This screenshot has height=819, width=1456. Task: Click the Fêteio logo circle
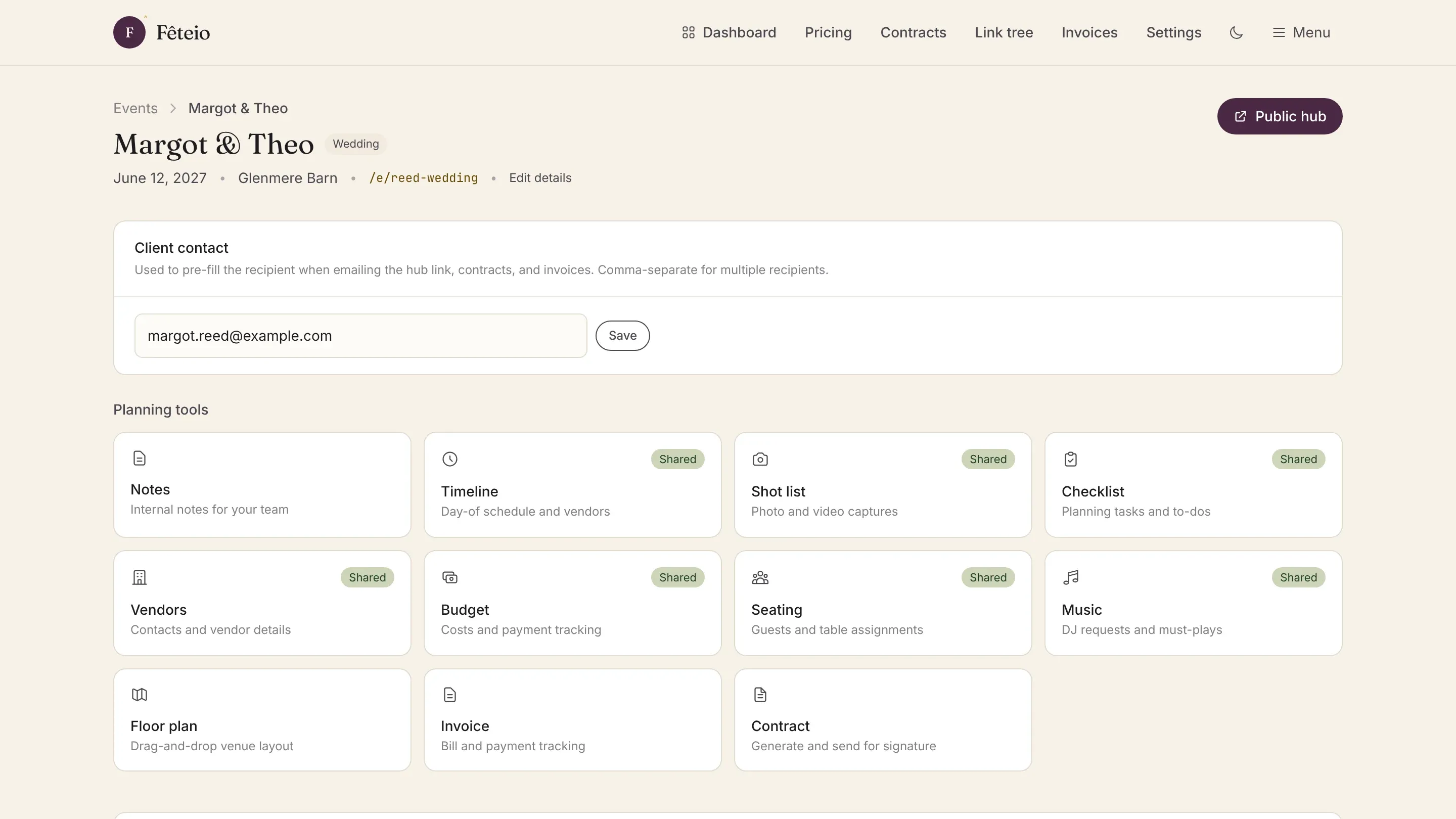point(129,32)
